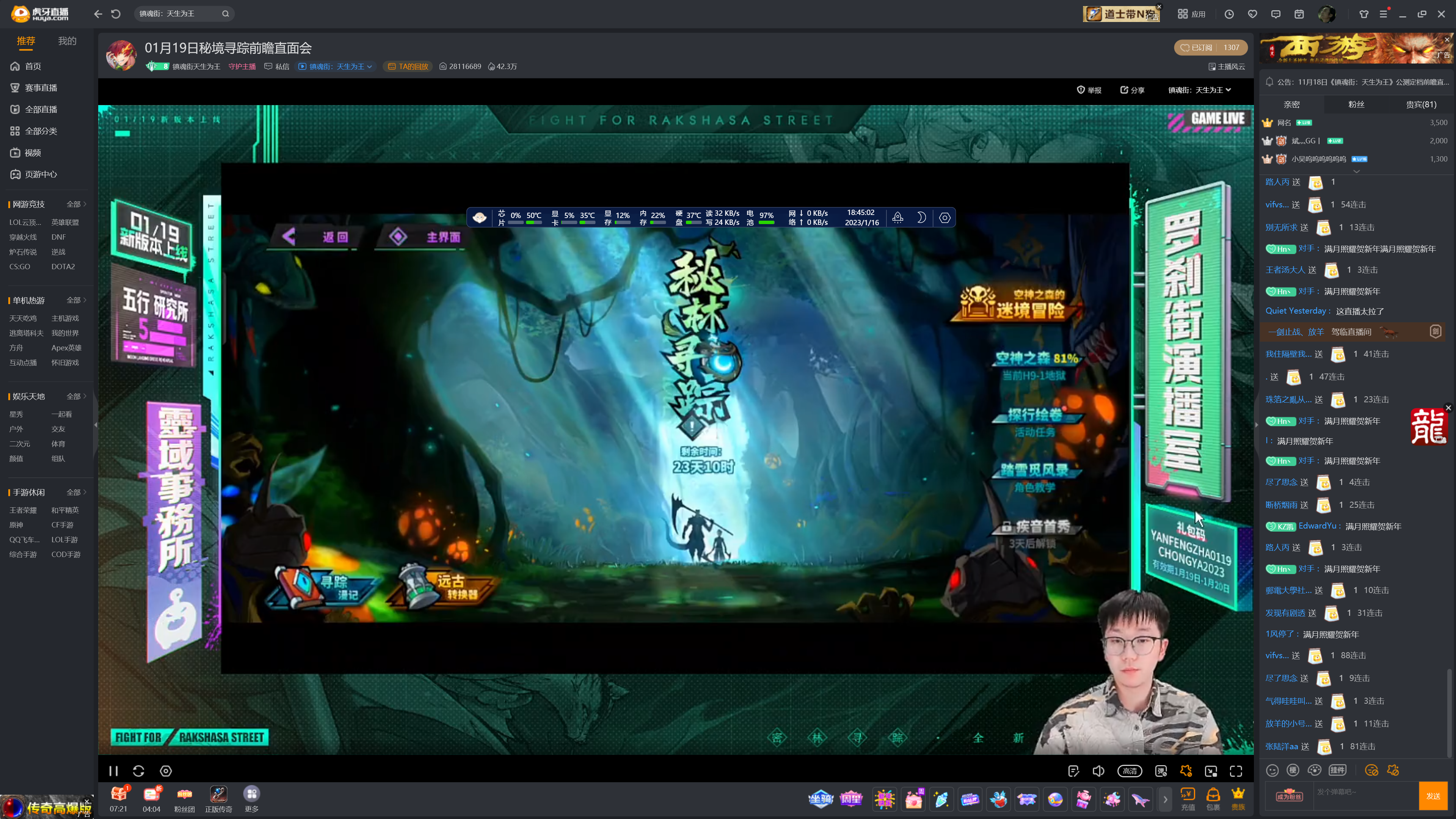Open the 充值 recharge icon
Image resolution: width=1456 pixels, height=819 pixels.
(1188, 799)
